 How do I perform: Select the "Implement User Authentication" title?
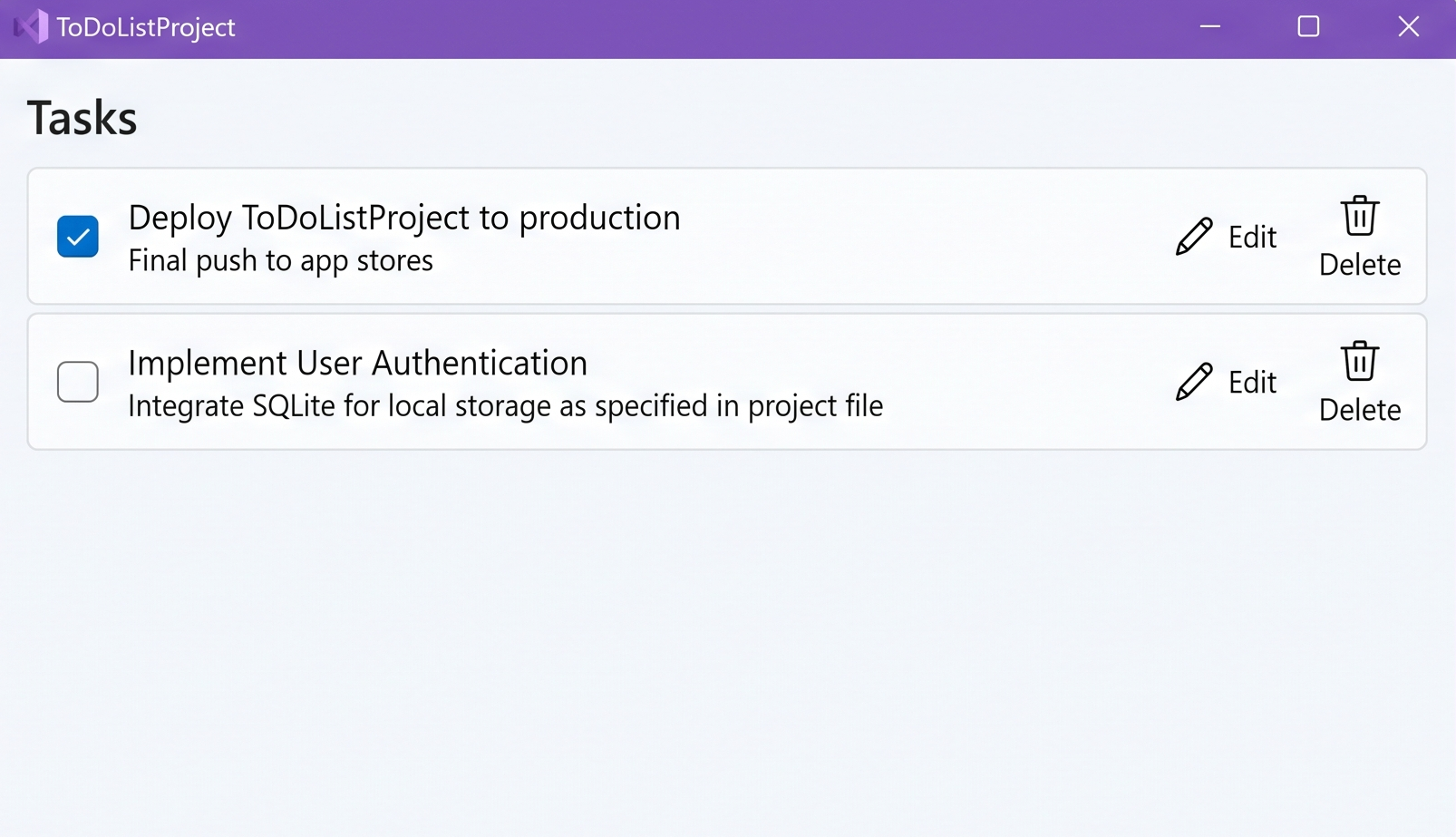tap(358, 363)
